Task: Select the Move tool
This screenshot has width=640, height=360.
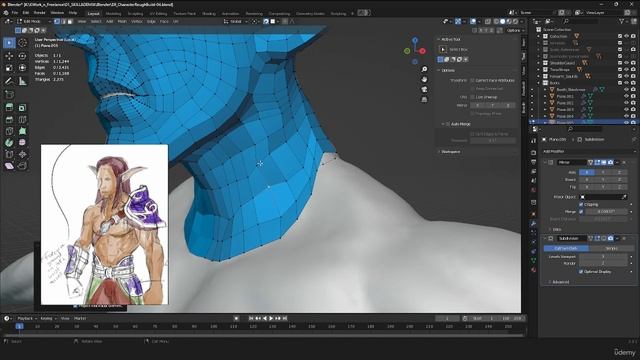Action: pyautogui.click(x=9, y=56)
